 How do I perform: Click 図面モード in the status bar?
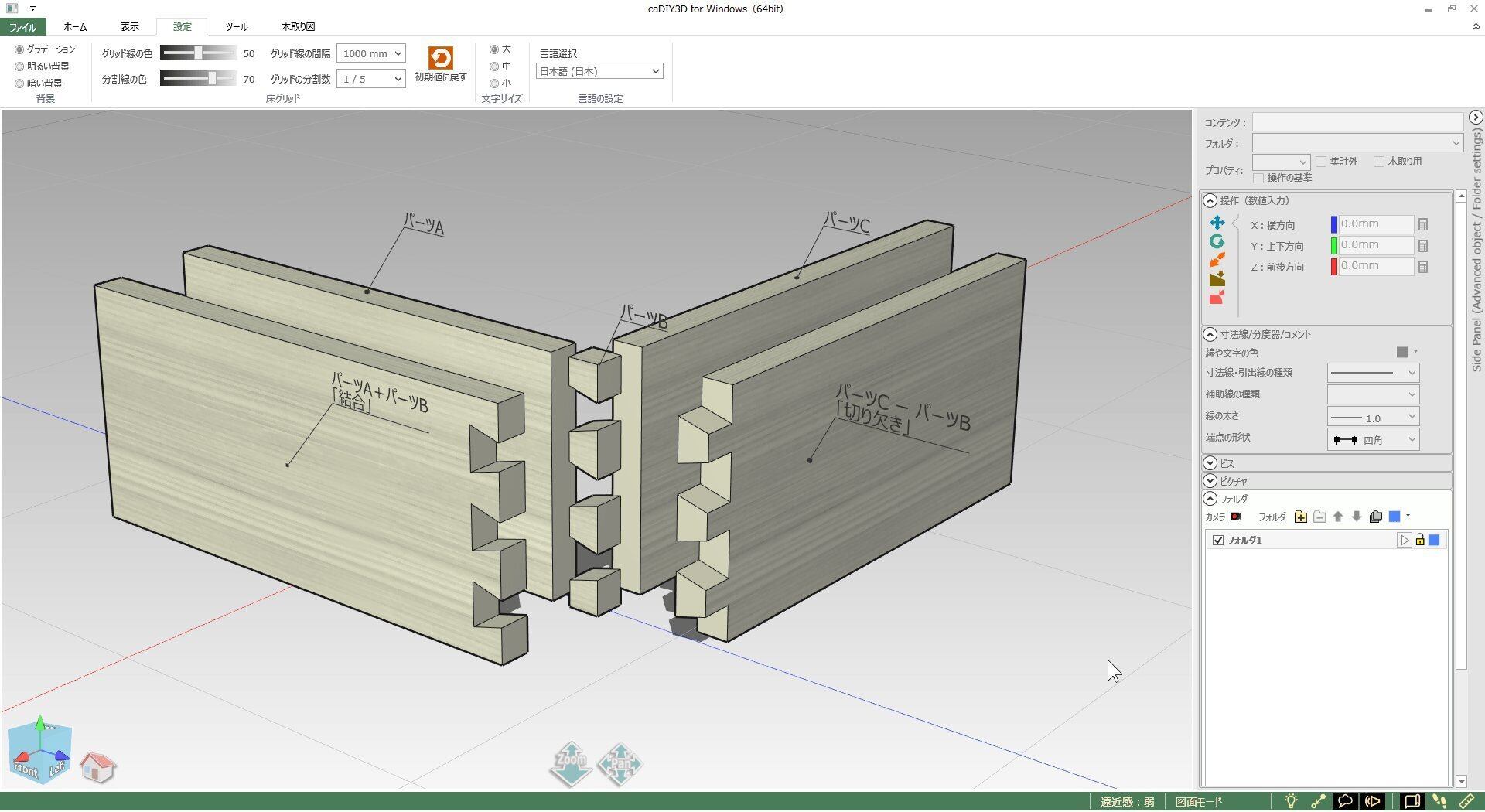[x=1199, y=801]
